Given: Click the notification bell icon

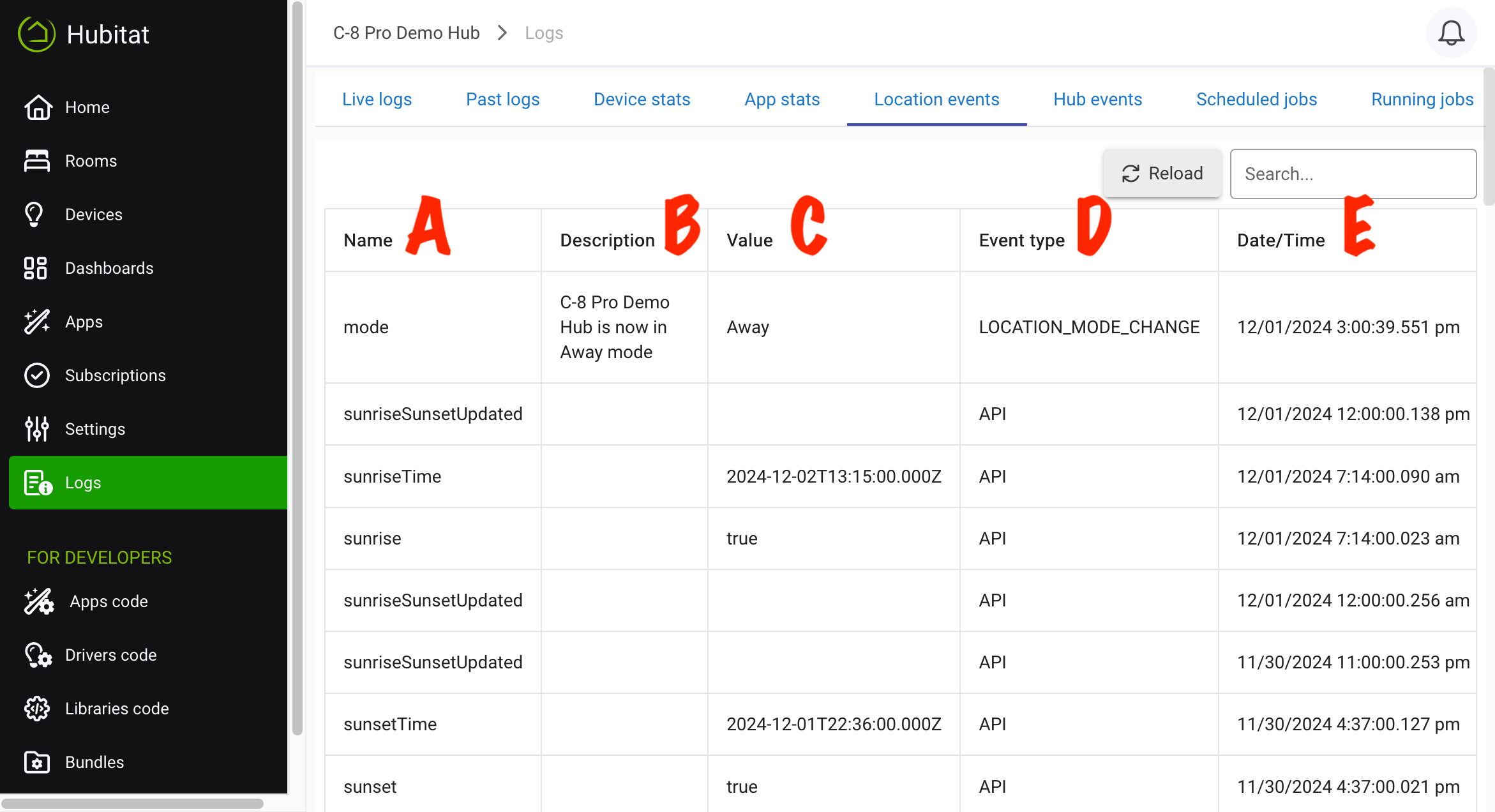Looking at the screenshot, I should tap(1451, 32).
